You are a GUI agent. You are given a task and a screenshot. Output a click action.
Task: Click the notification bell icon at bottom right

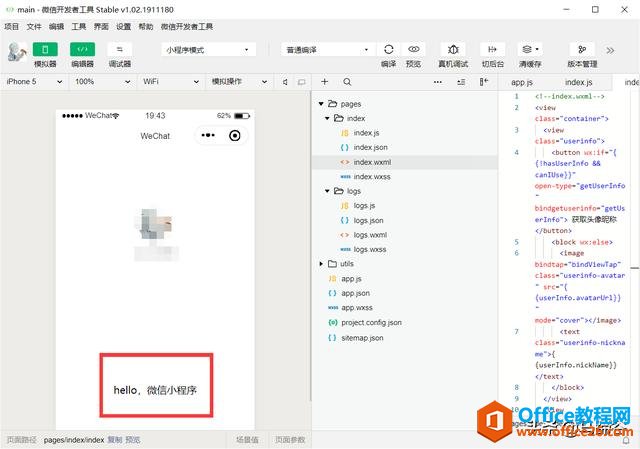tap(626, 440)
